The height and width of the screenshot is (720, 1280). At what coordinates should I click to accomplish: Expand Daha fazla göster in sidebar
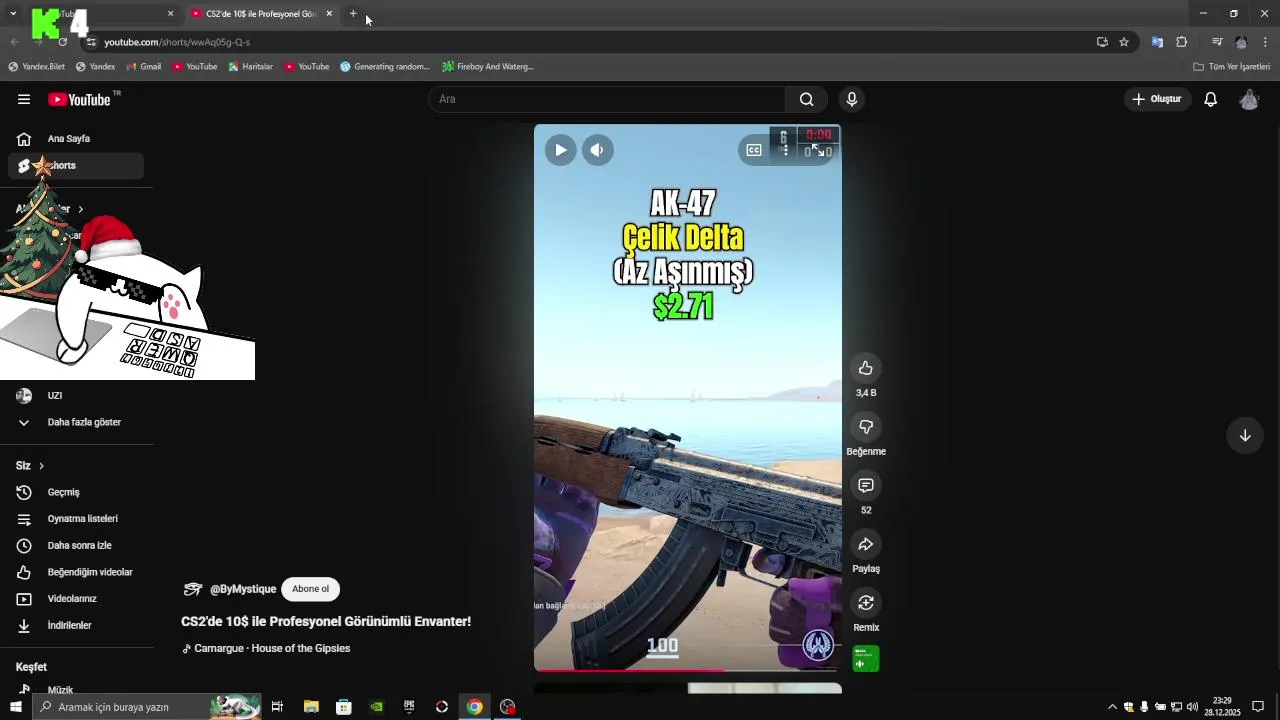(76, 422)
